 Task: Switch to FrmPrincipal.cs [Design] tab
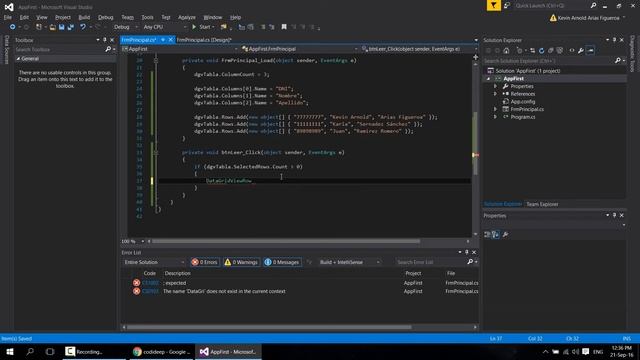[204, 40]
